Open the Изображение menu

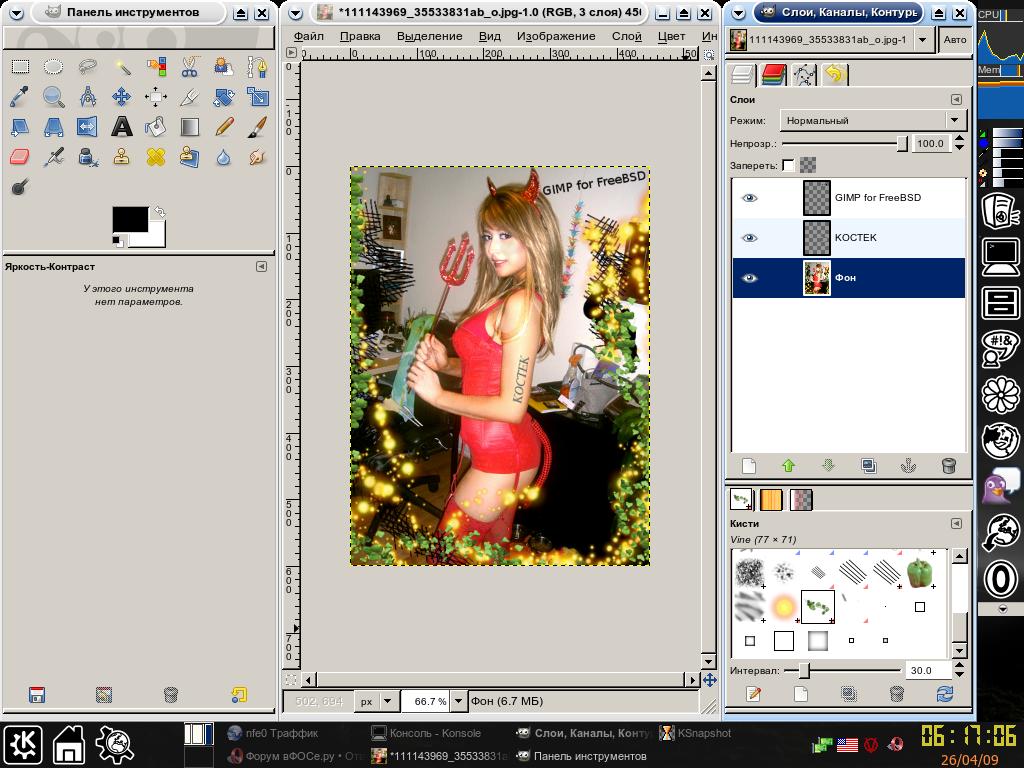[x=556, y=36]
